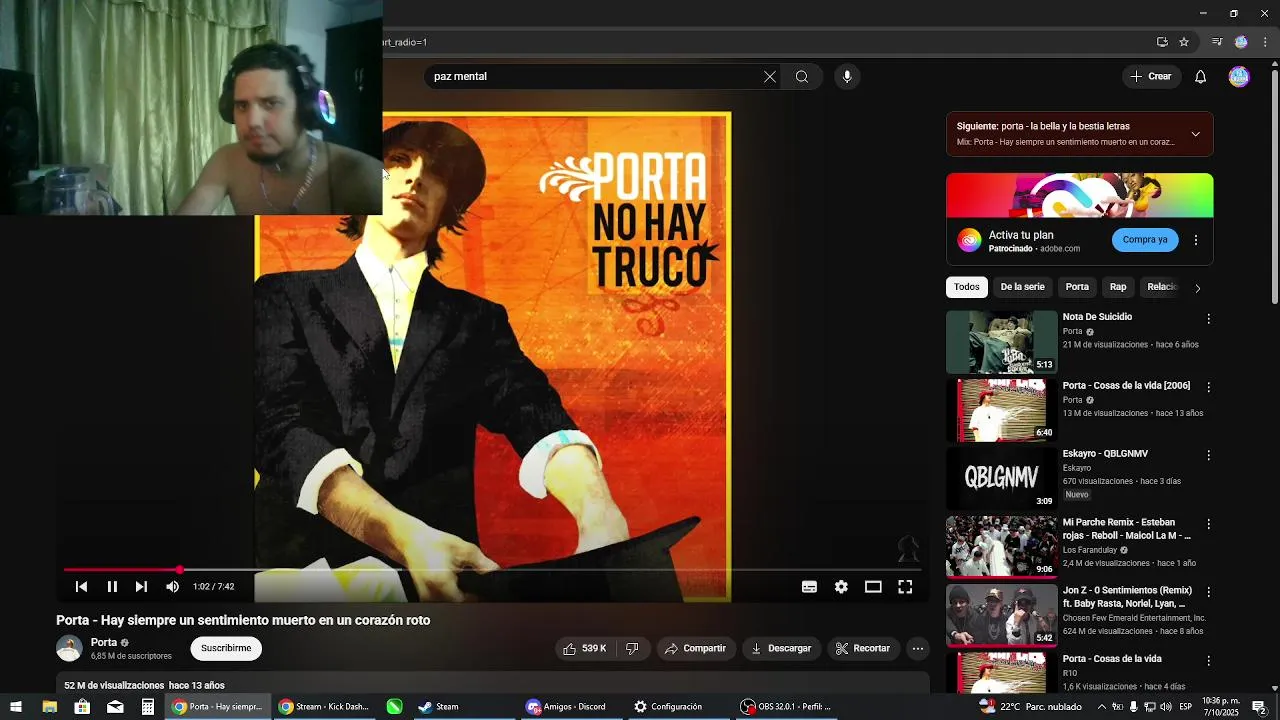Open Windows notification center icon
The height and width of the screenshot is (720, 1280).
click(x=1259, y=706)
